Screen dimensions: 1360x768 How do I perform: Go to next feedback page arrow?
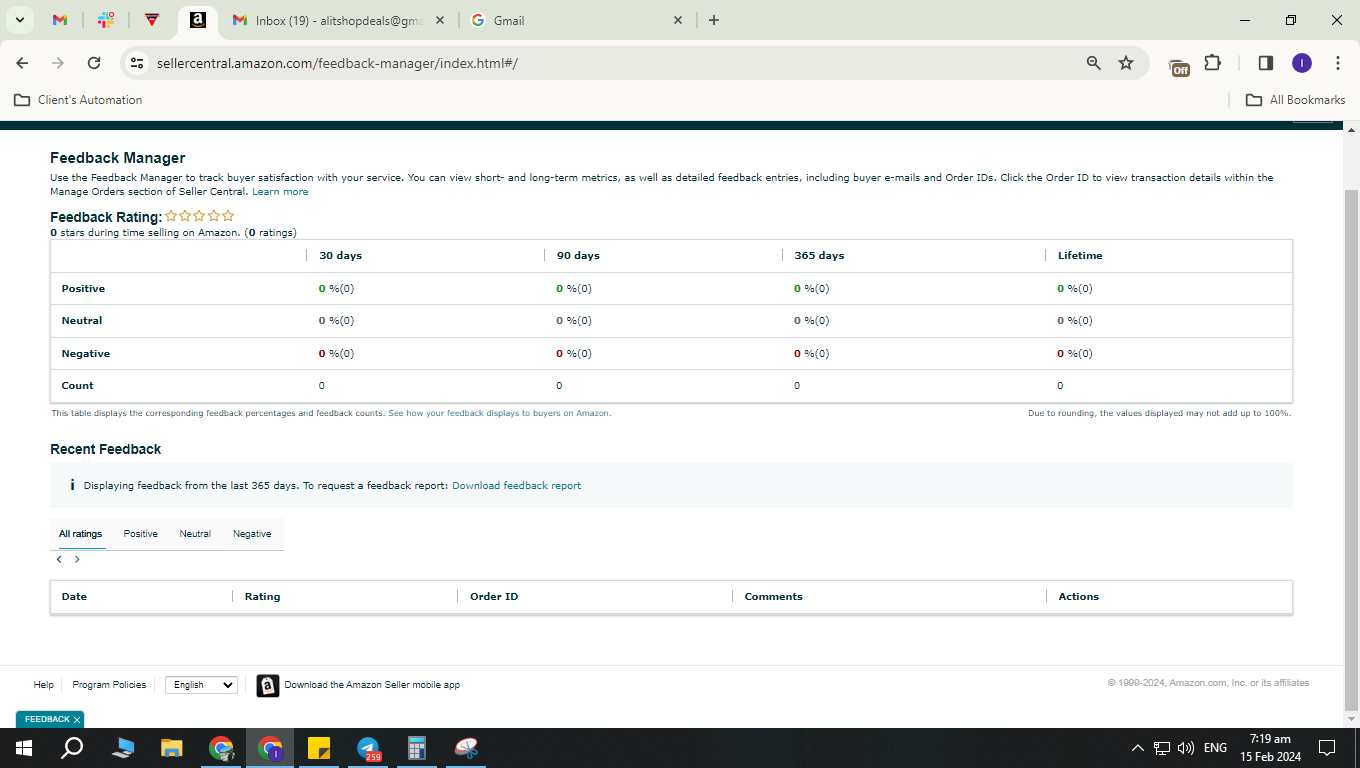tap(77, 559)
